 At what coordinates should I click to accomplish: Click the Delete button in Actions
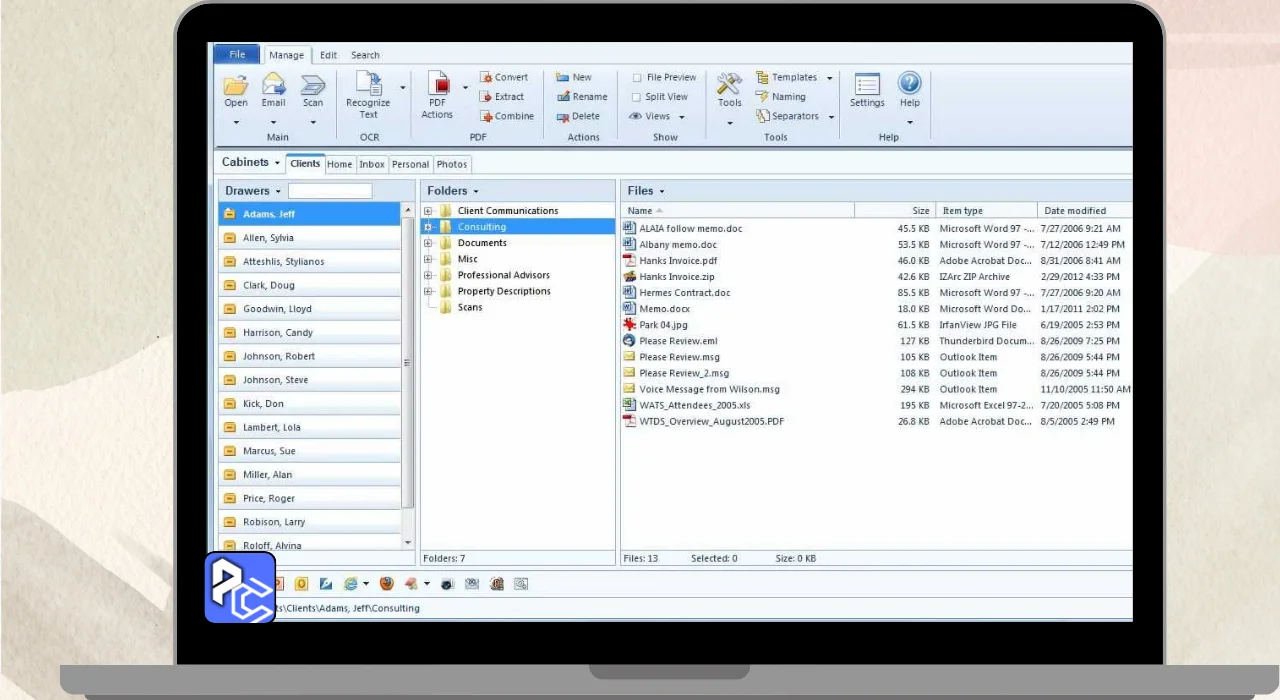578,116
